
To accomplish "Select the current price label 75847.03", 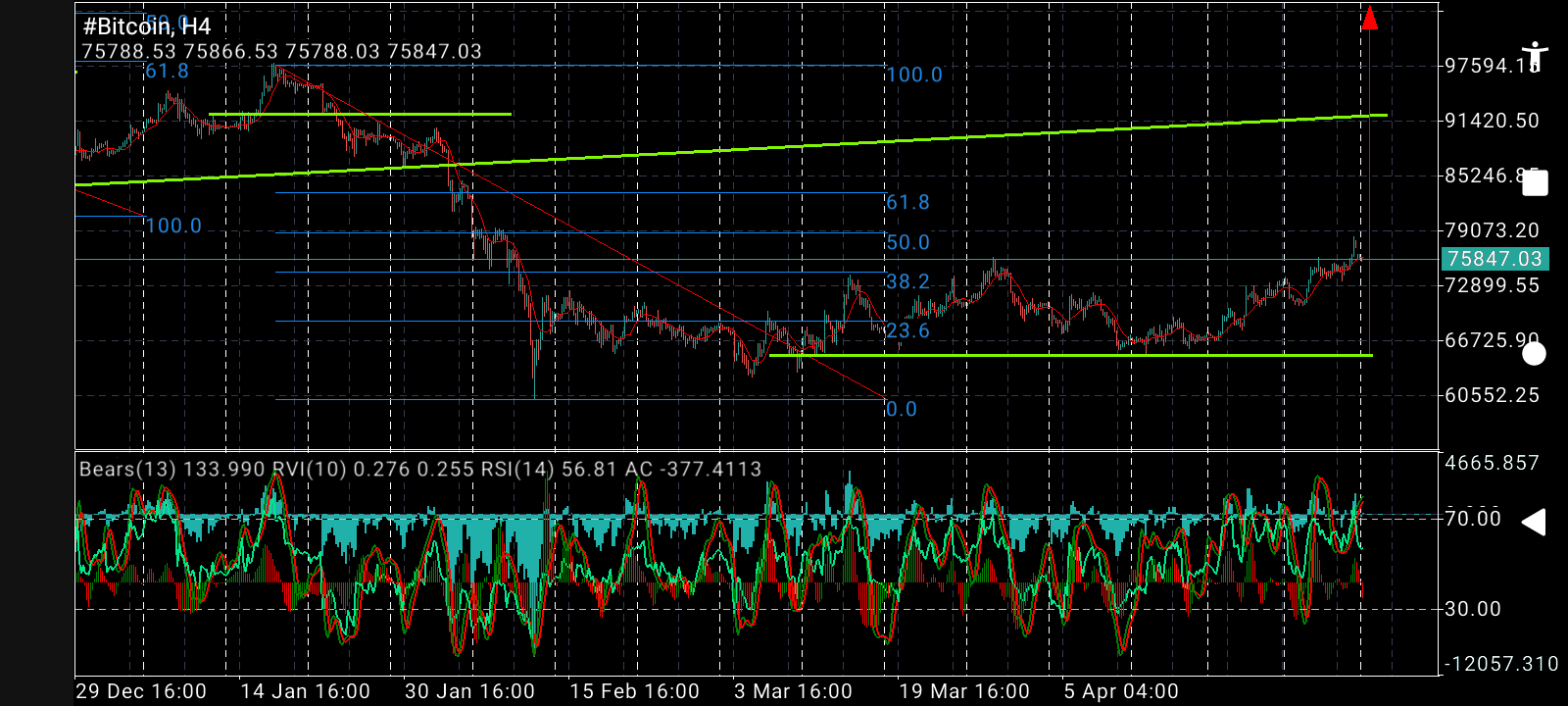I will coord(1494,259).
